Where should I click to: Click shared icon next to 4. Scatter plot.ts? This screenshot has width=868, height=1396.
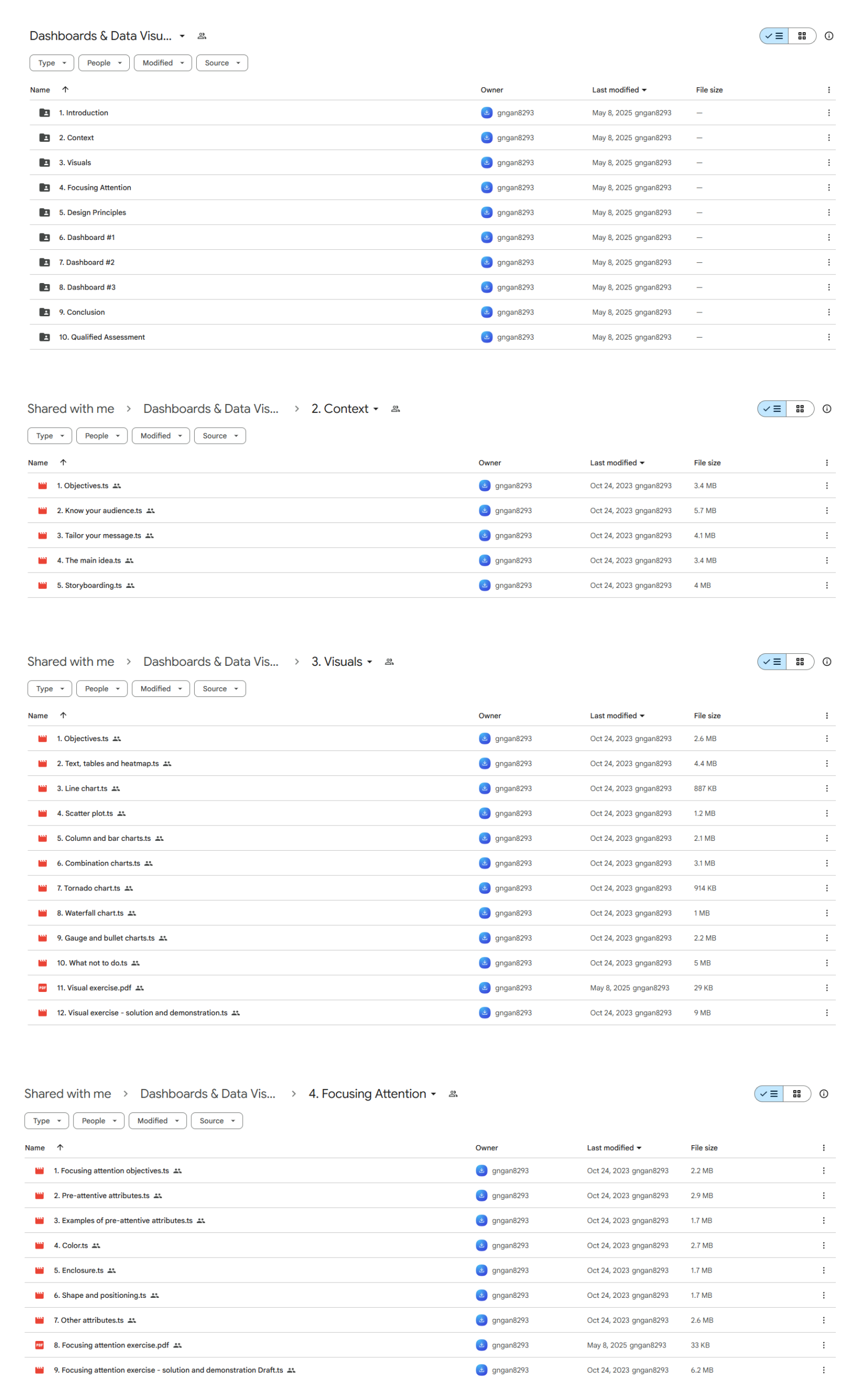(x=121, y=814)
